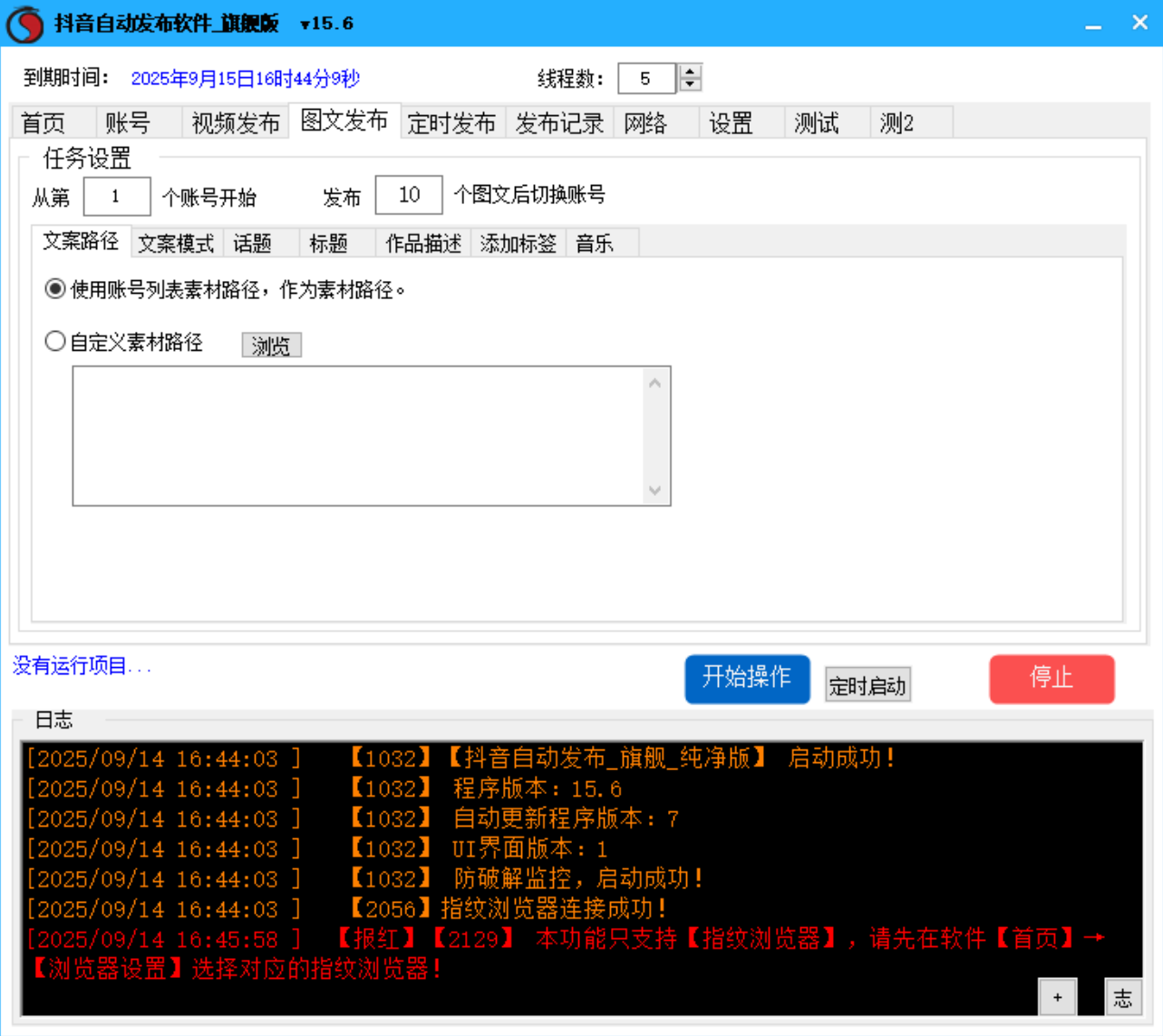The image size is (1163, 1036).
Task: Click the "志" icon at bottom right
Action: [1124, 997]
